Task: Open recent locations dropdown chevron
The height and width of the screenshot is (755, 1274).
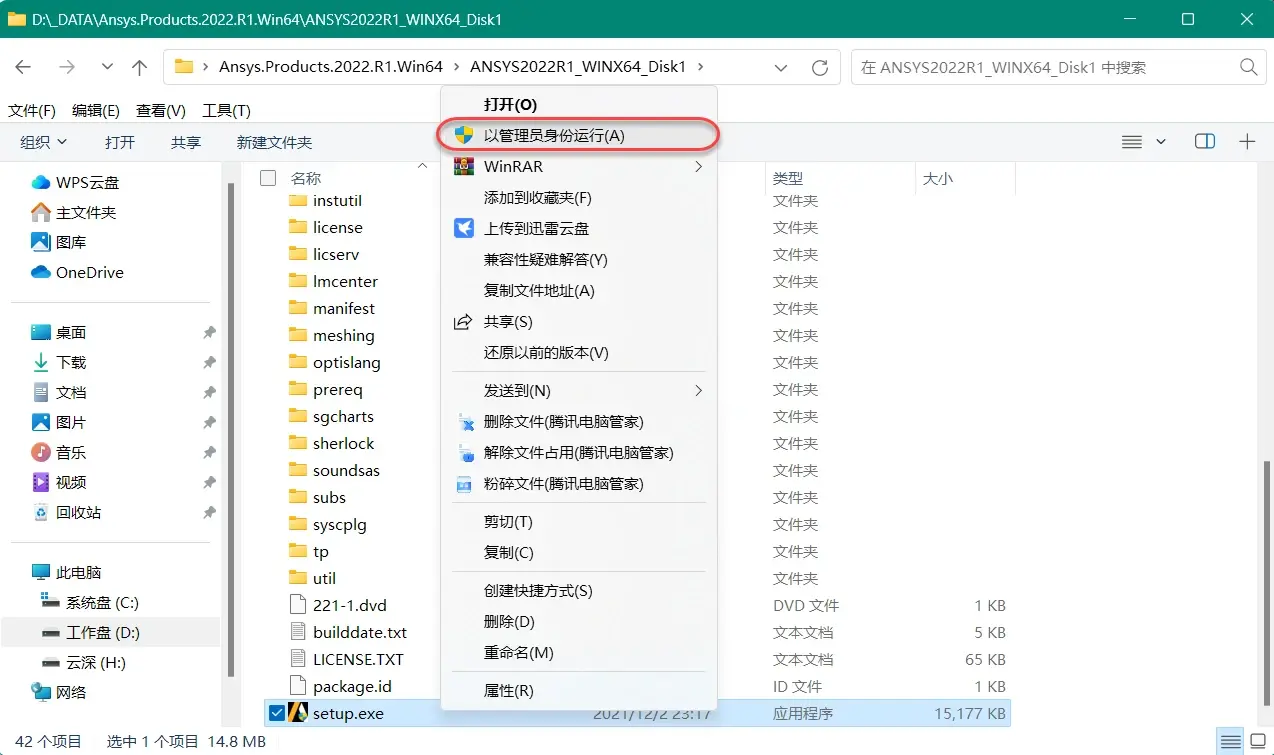Action: (x=107, y=67)
